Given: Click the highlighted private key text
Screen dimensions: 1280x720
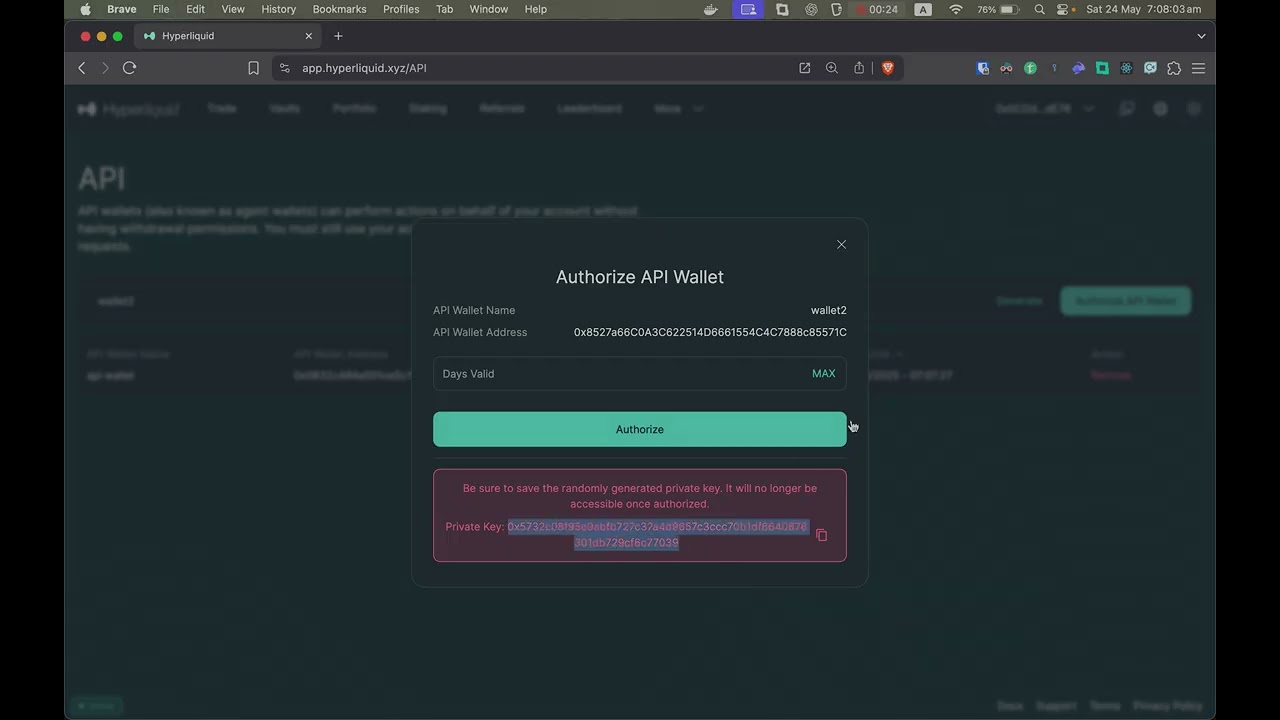Looking at the screenshot, I should pos(657,535).
